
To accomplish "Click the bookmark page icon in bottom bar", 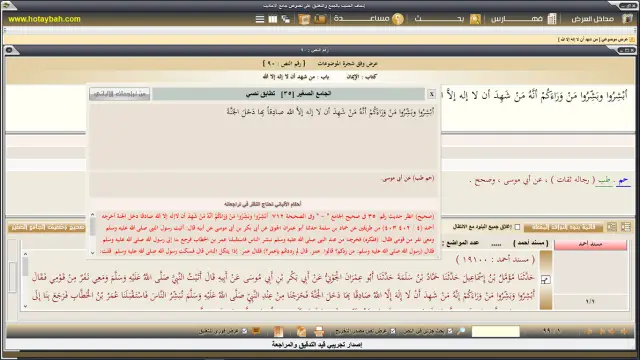I will coord(278,331).
